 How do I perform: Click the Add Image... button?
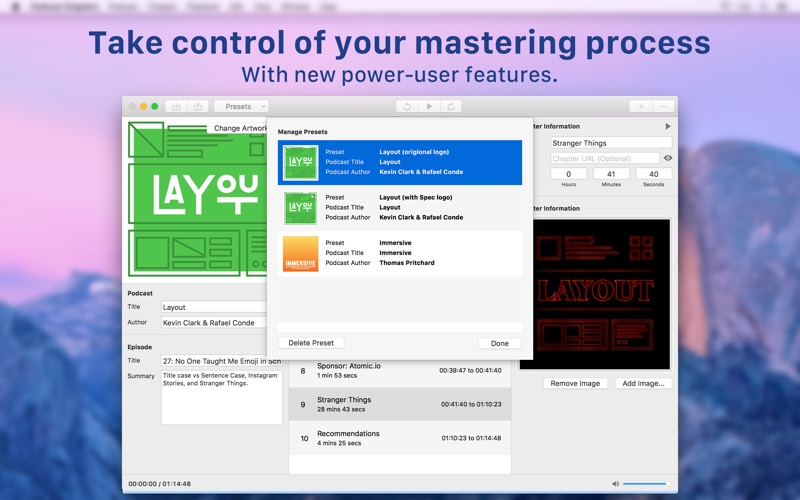click(643, 383)
